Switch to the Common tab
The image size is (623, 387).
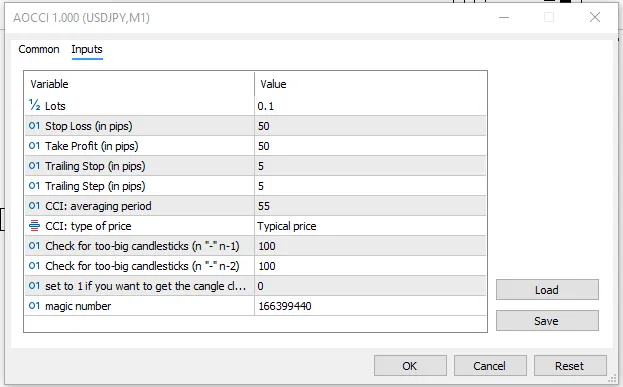pyautogui.click(x=39, y=49)
